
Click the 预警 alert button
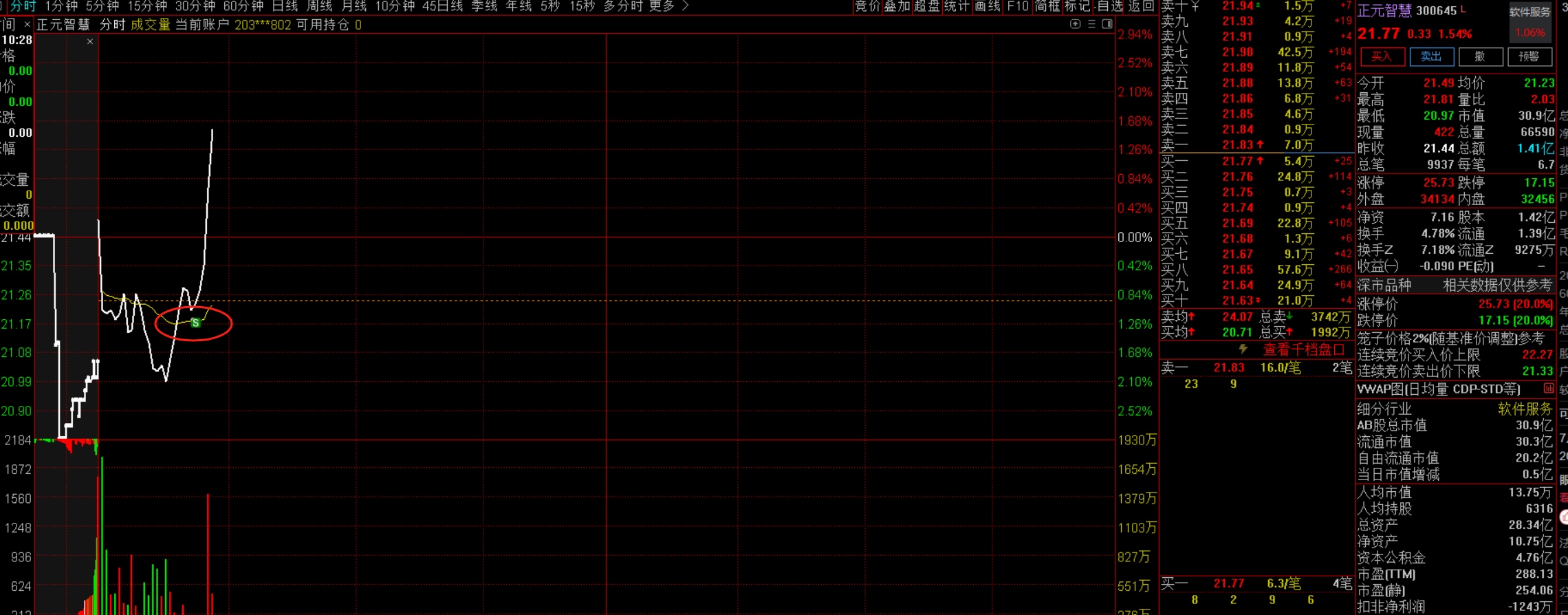[x=1529, y=56]
